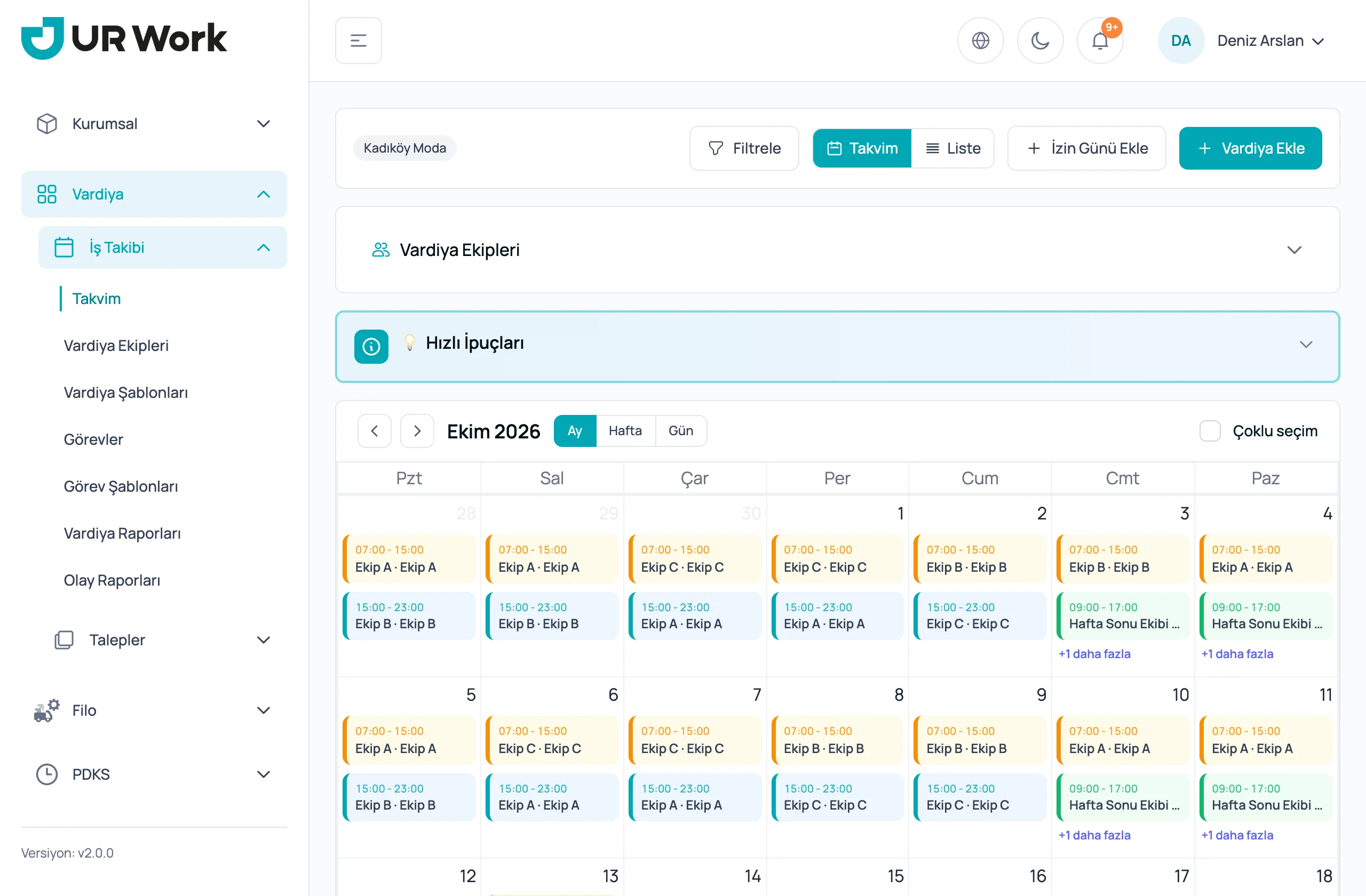The width and height of the screenshot is (1366, 896).
Task: Expand the Vardiya Ekipleri panel chevron
Action: (x=1294, y=250)
